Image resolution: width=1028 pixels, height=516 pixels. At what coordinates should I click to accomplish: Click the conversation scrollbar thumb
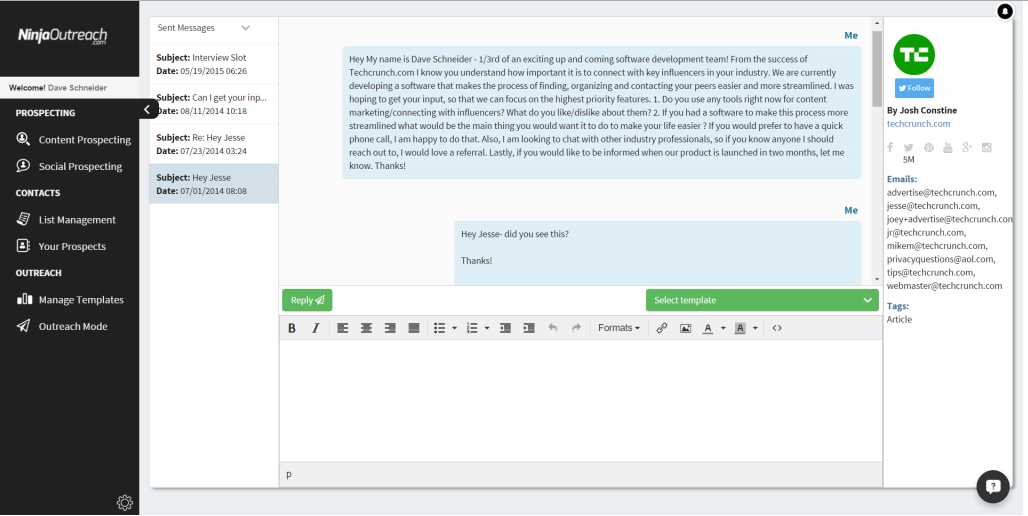(x=877, y=68)
